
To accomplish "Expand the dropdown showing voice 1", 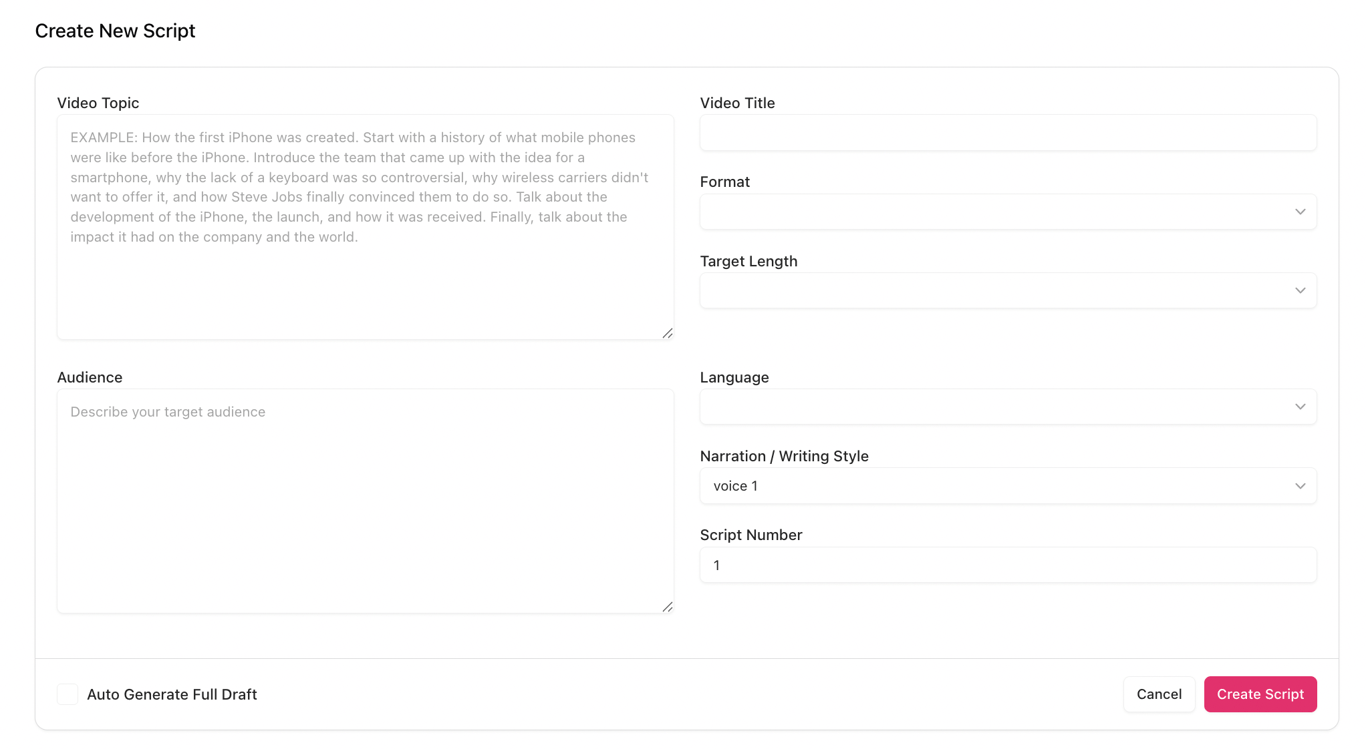I will (1007, 486).
